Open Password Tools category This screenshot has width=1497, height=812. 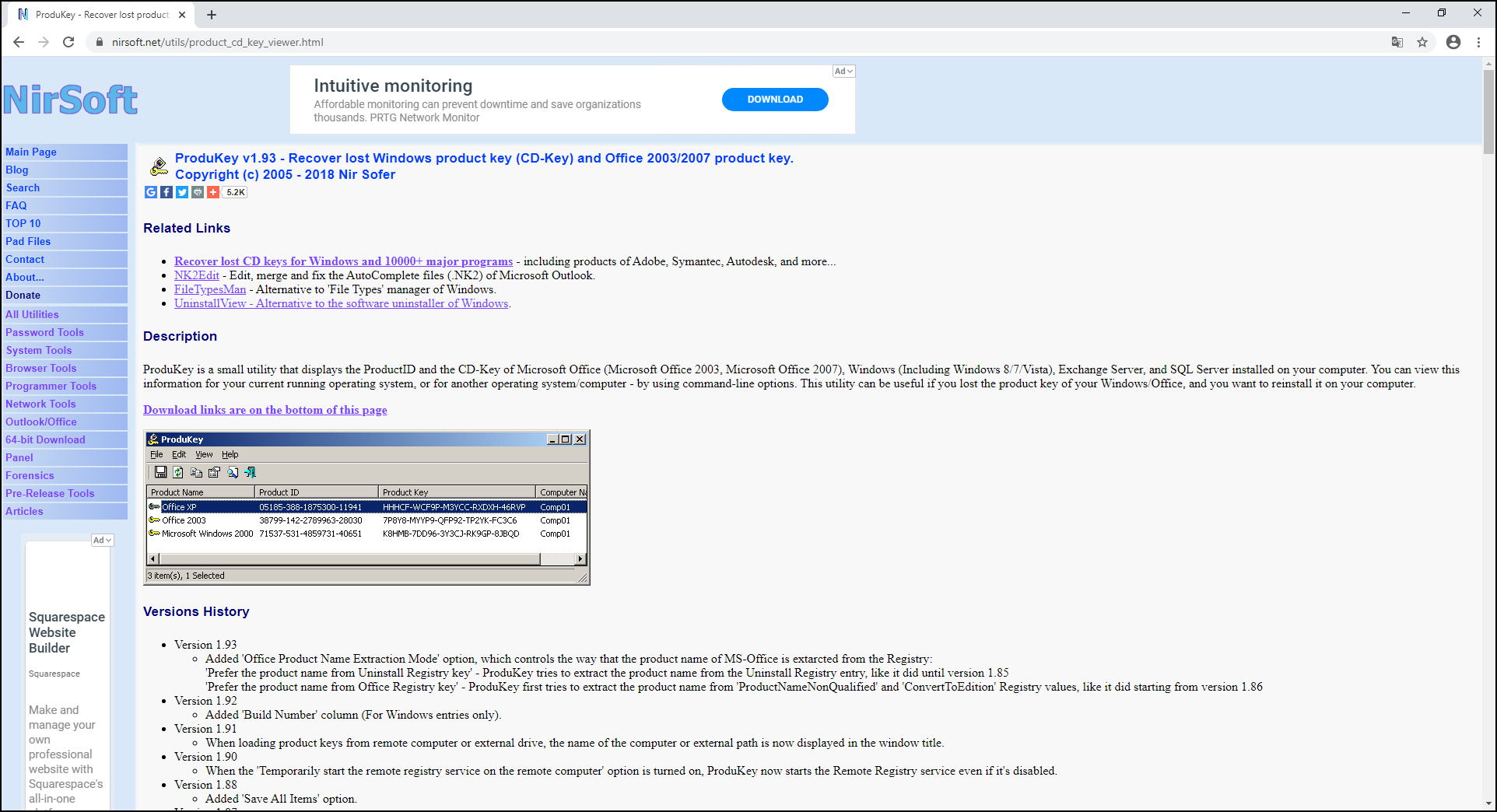[x=65, y=332]
